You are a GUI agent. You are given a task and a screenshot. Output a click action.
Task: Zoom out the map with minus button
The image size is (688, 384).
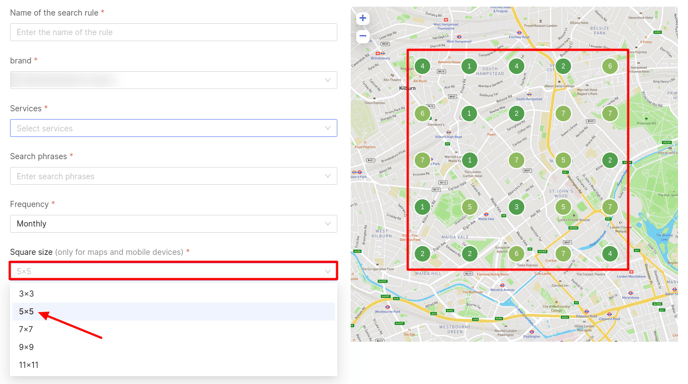(362, 36)
